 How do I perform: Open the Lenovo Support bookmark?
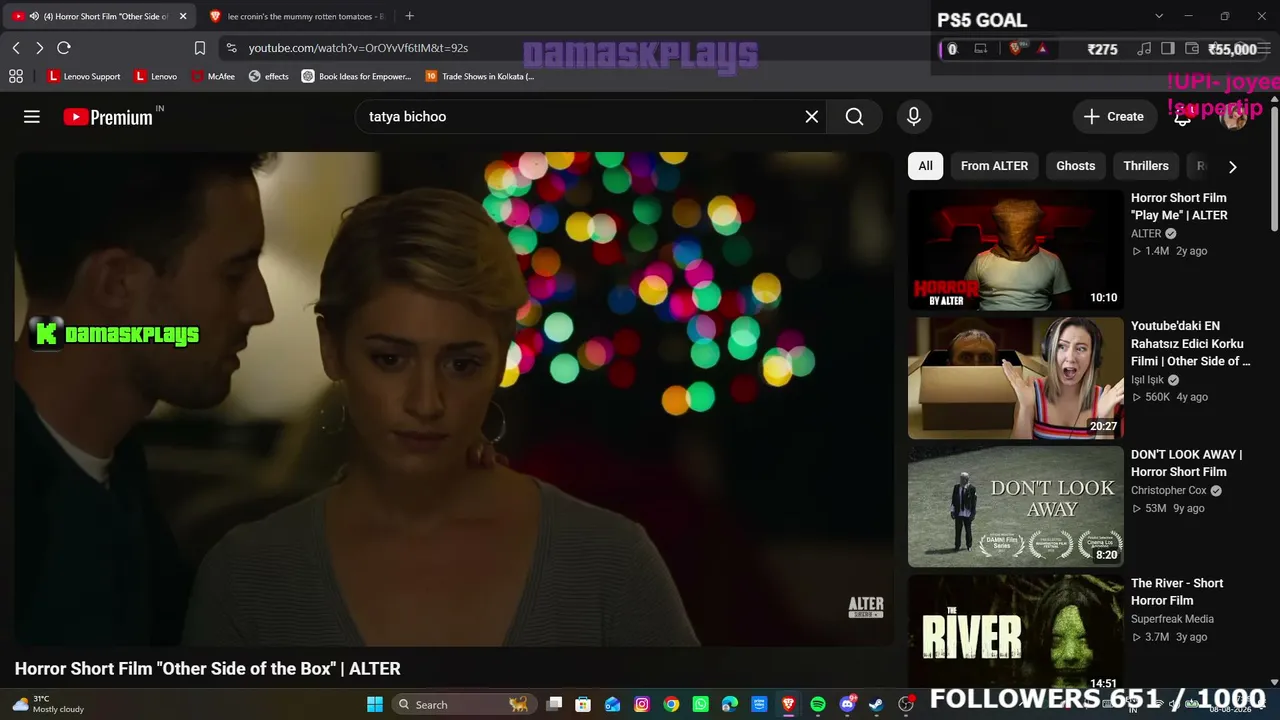84,76
